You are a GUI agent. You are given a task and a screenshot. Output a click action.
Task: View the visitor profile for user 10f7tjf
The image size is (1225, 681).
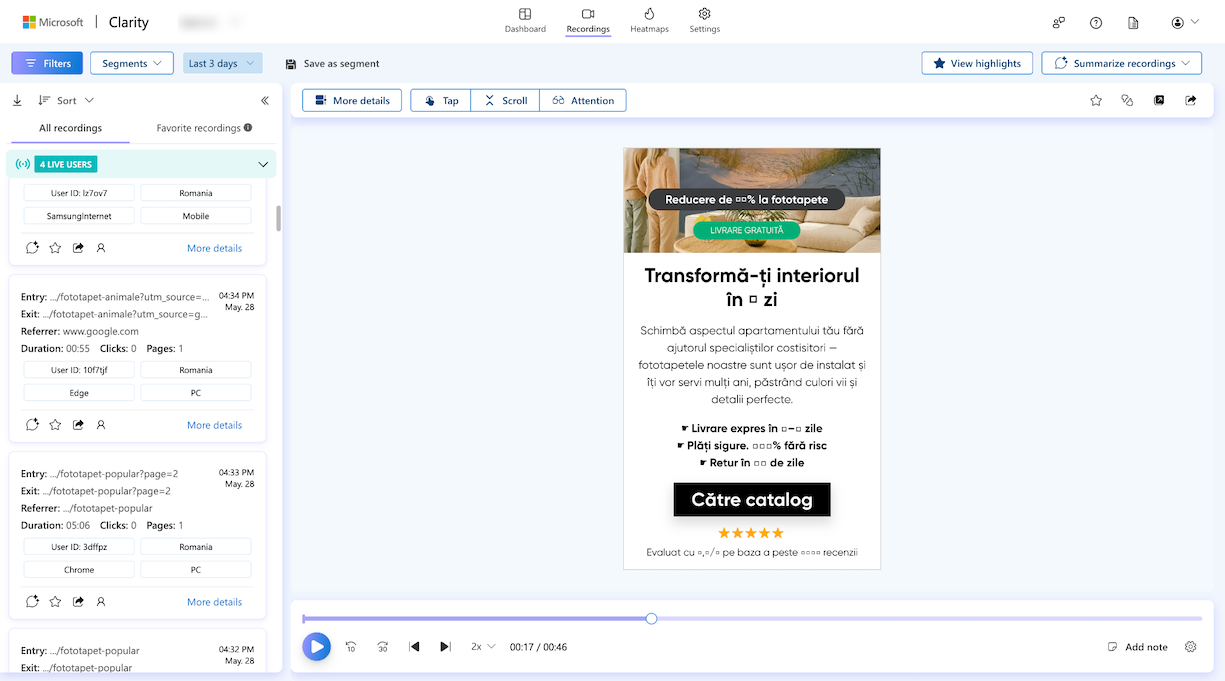[x=101, y=424]
